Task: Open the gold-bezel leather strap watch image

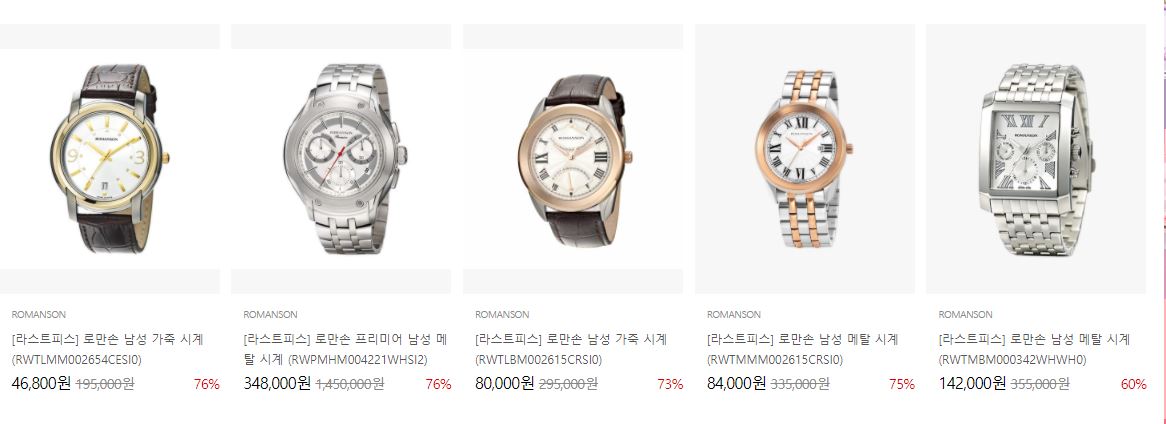Action: (x=109, y=158)
